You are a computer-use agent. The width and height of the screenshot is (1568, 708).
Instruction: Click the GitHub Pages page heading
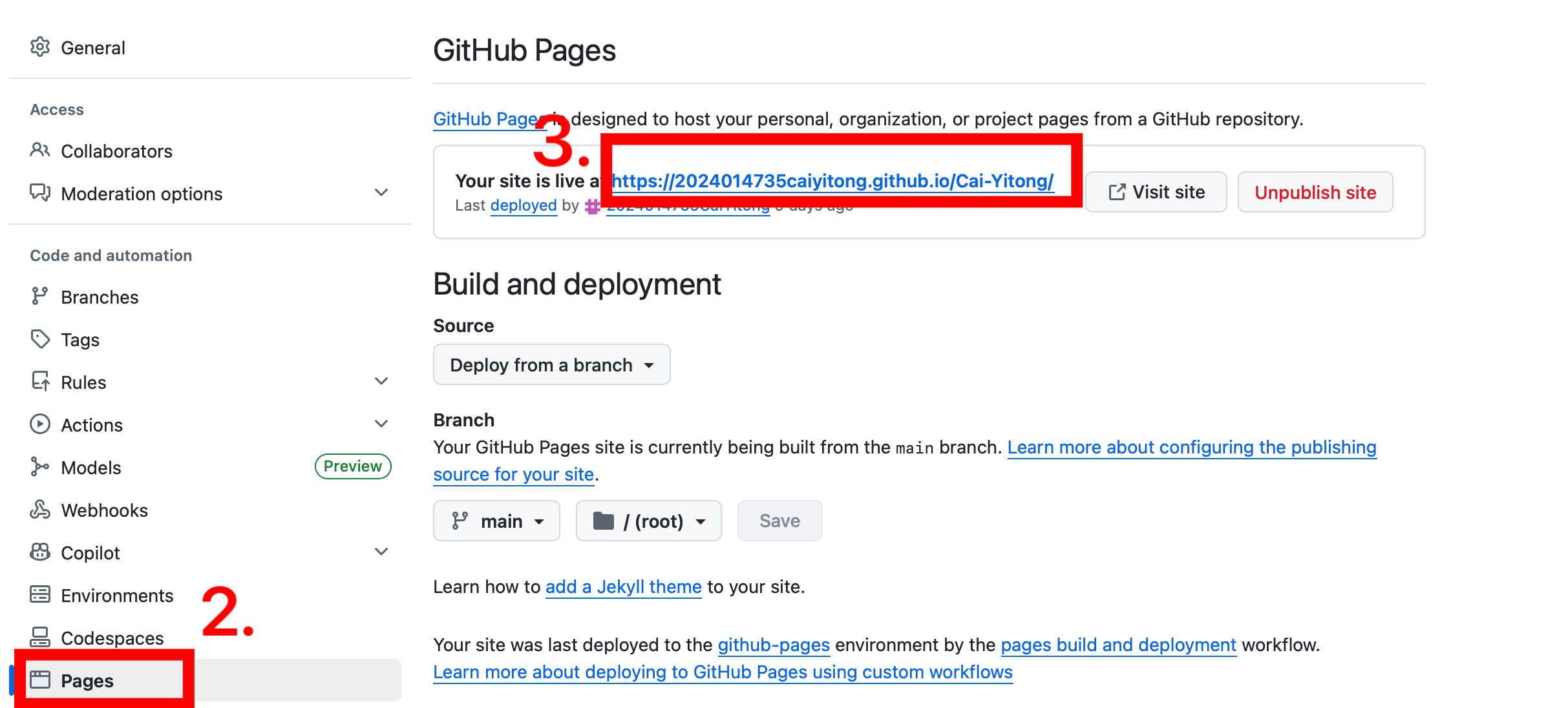[524, 50]
